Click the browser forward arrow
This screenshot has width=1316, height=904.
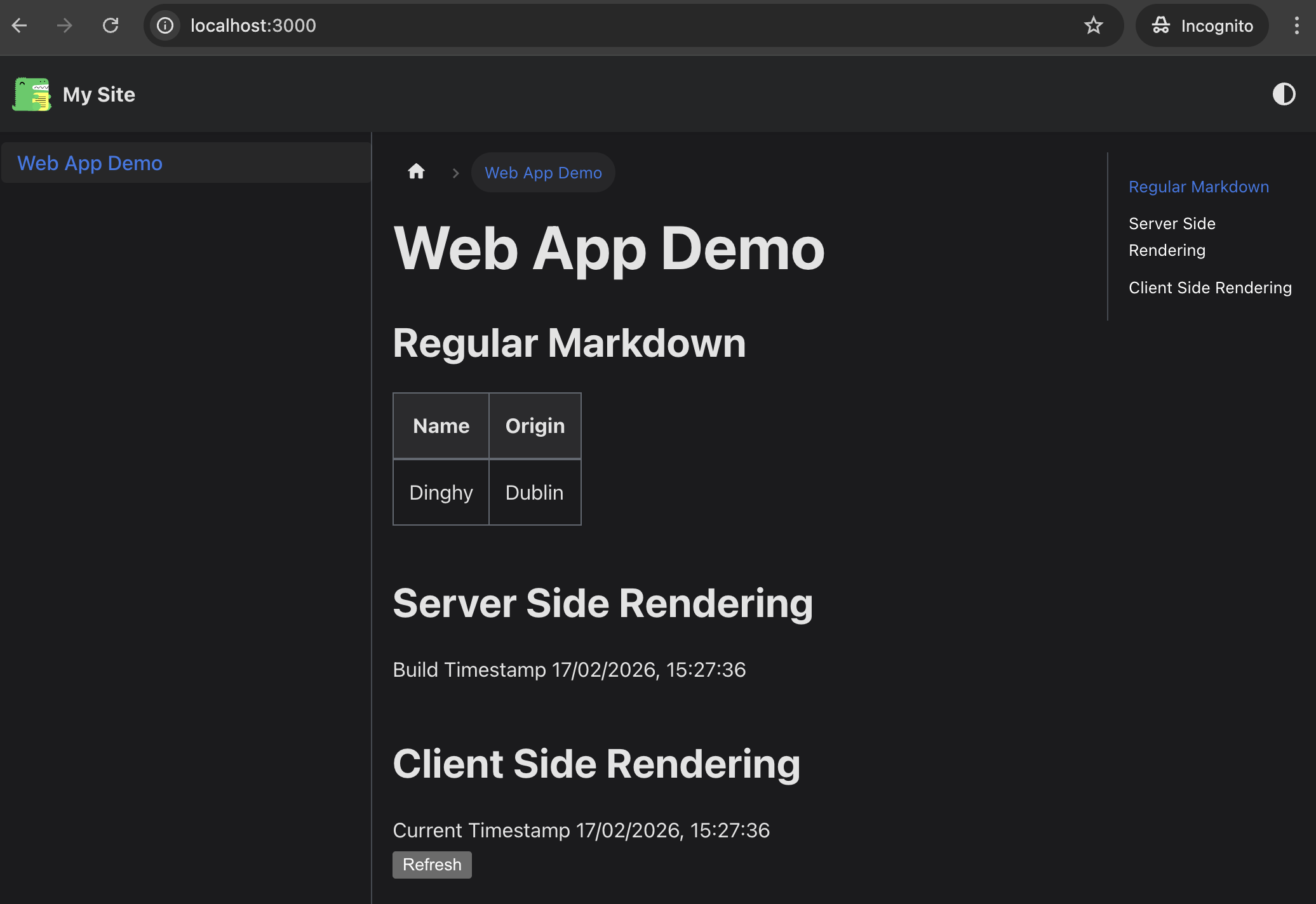(64, 25)
